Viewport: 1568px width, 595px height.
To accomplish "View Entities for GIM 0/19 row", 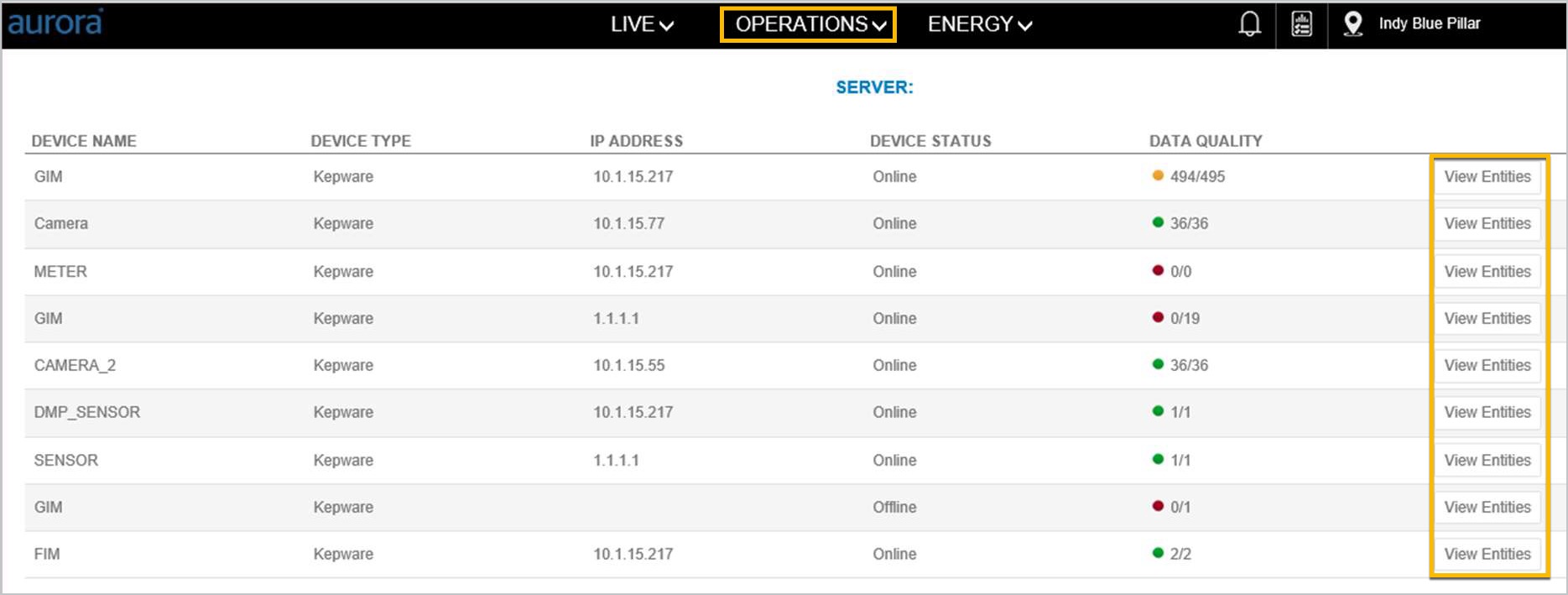I will click(1487, 319).
